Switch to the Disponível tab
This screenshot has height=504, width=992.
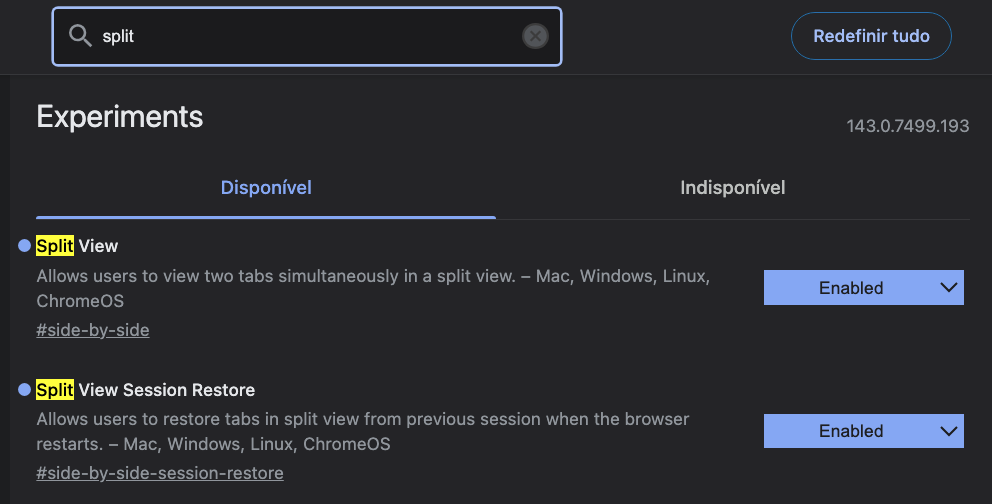click(266, 187)
